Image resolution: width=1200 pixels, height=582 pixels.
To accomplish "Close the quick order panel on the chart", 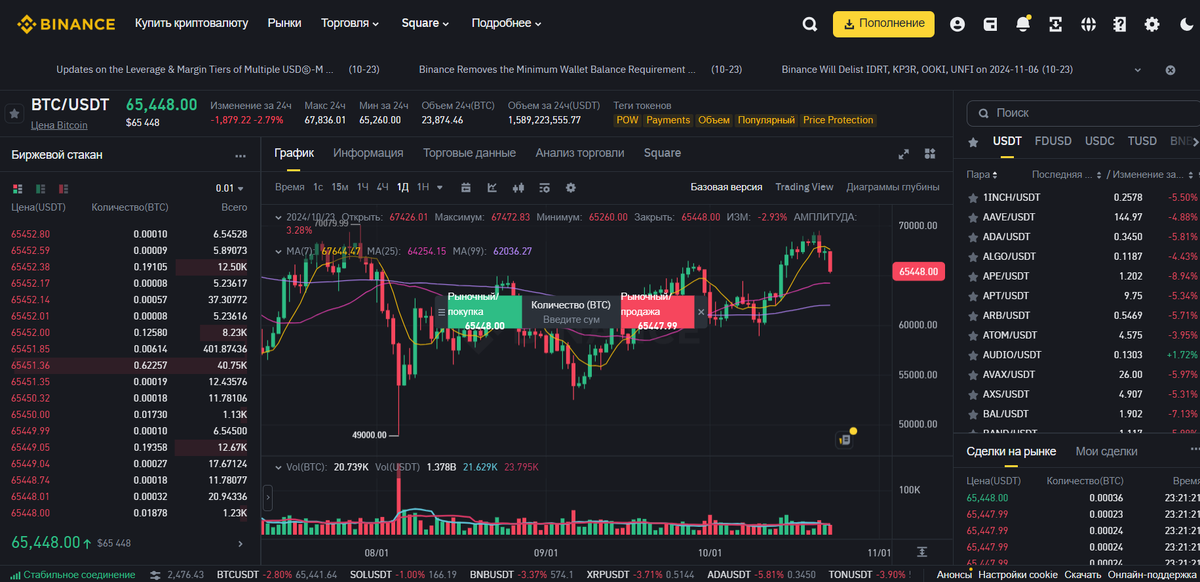I will (x=700, y=312).
